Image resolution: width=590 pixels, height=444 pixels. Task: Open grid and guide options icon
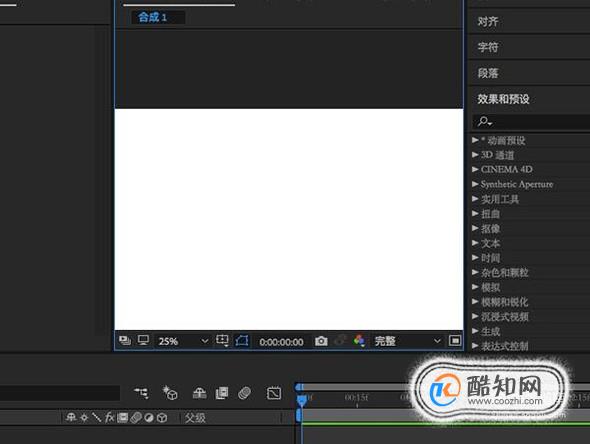click(x=222, y=341)
